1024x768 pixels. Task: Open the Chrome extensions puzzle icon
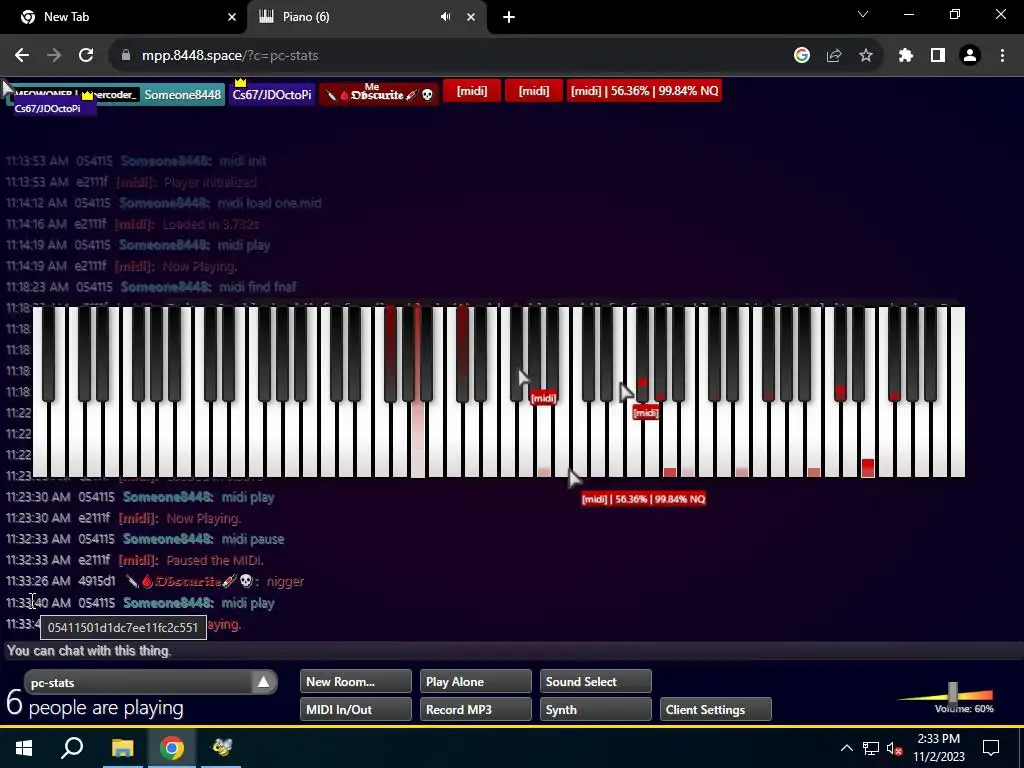[x=905, y=56]
